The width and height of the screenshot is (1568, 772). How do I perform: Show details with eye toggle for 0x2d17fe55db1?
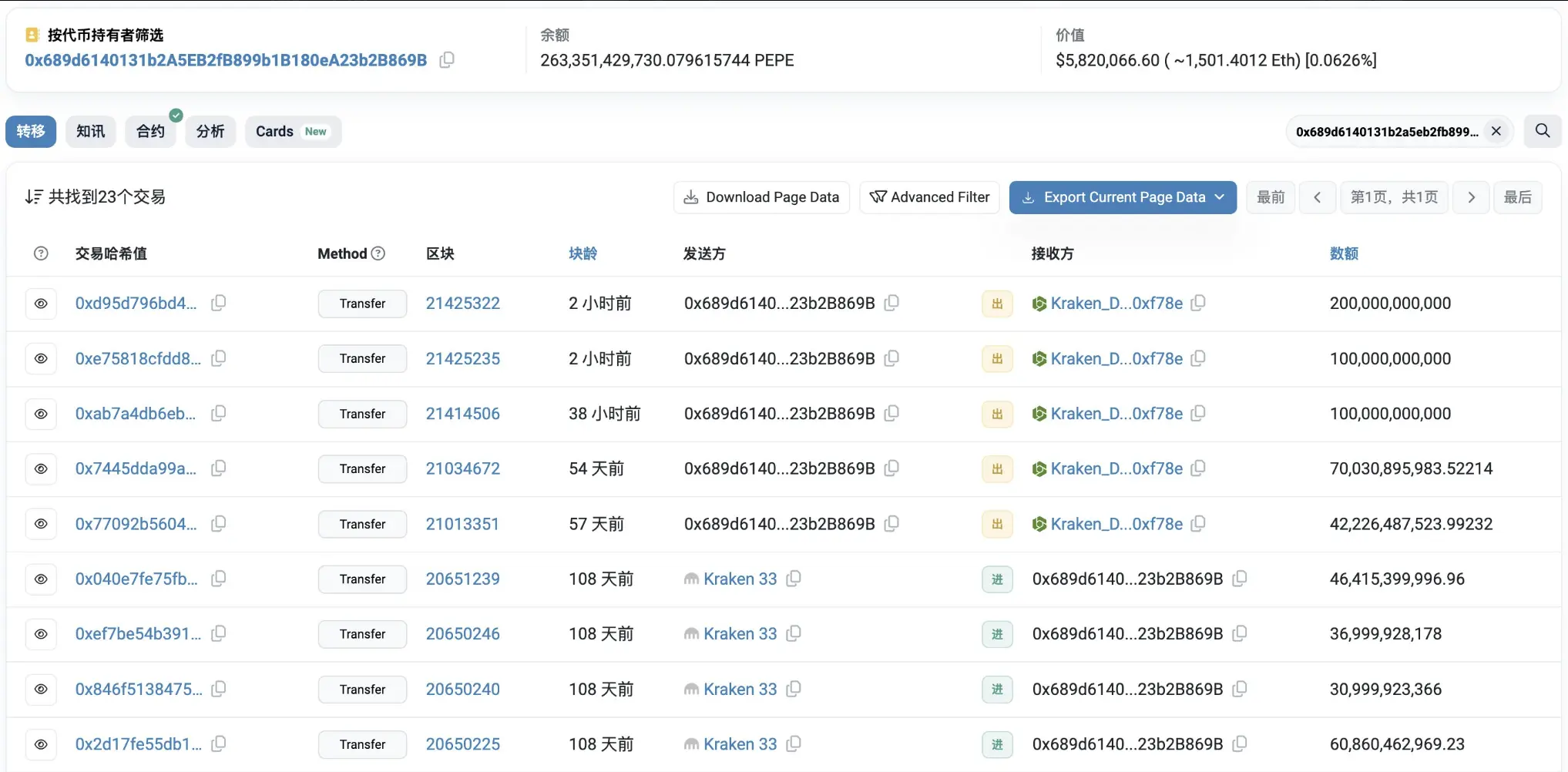pos(41,744)
